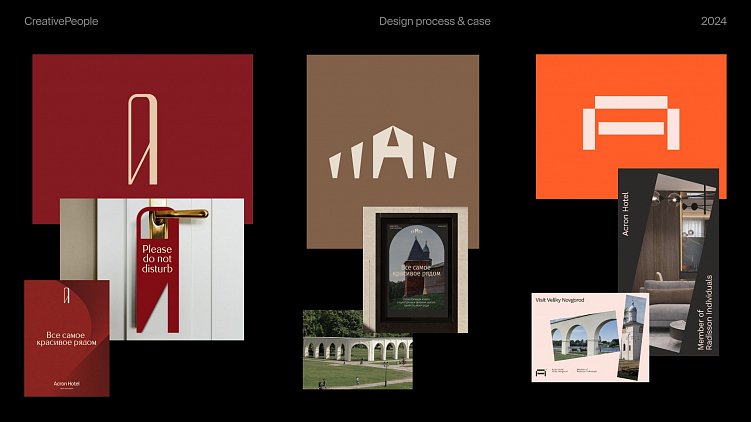The height and width of the screenshot is (422, 751).
Task: Click the 2024 year label
Action: tap(714, 21)
